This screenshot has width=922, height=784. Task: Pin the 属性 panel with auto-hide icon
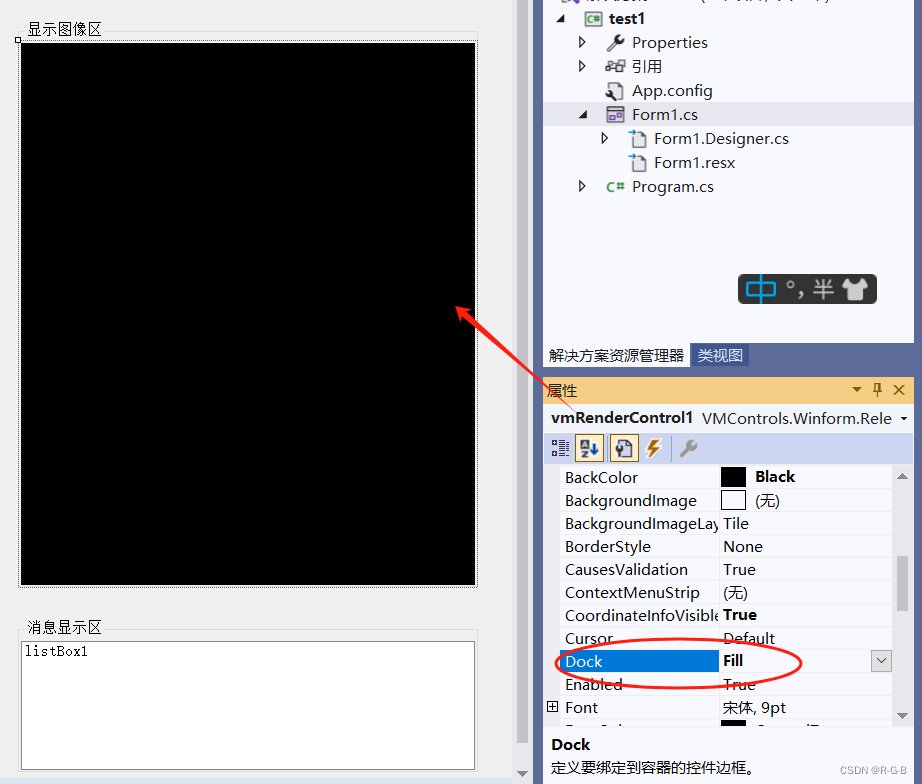point(877,389)
